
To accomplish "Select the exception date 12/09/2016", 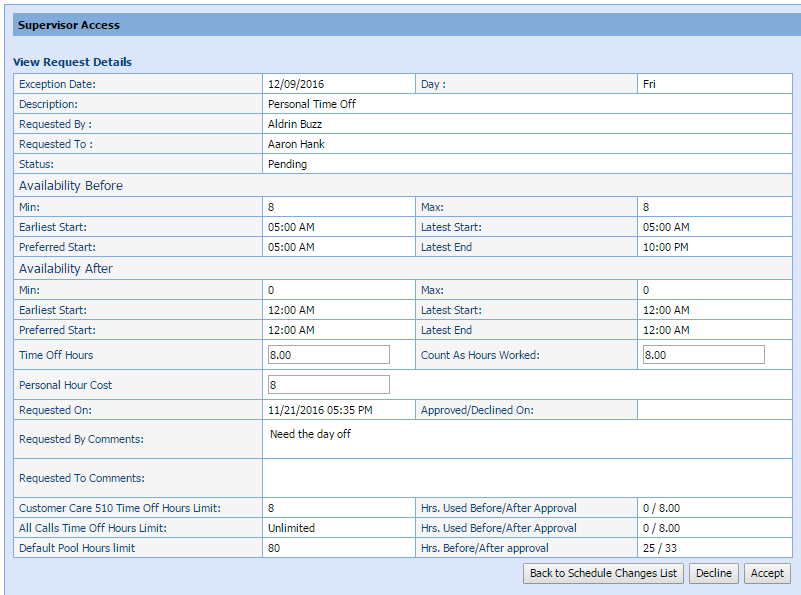I will (x=296, y=84).
